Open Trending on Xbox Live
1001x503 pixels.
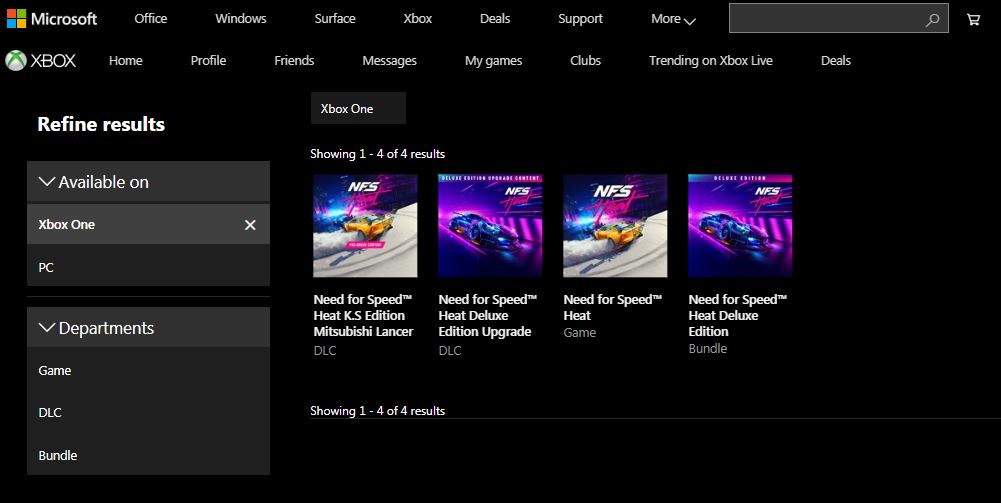tap(710, 61)
